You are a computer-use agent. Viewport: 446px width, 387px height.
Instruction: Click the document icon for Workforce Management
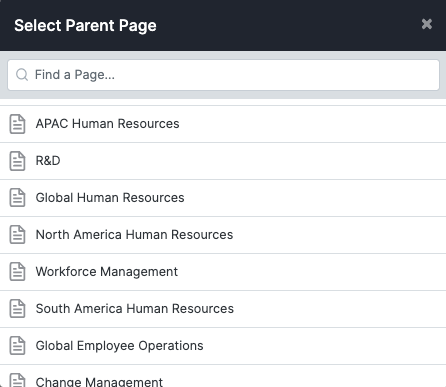pyautogui.click(x=17, y=272)
